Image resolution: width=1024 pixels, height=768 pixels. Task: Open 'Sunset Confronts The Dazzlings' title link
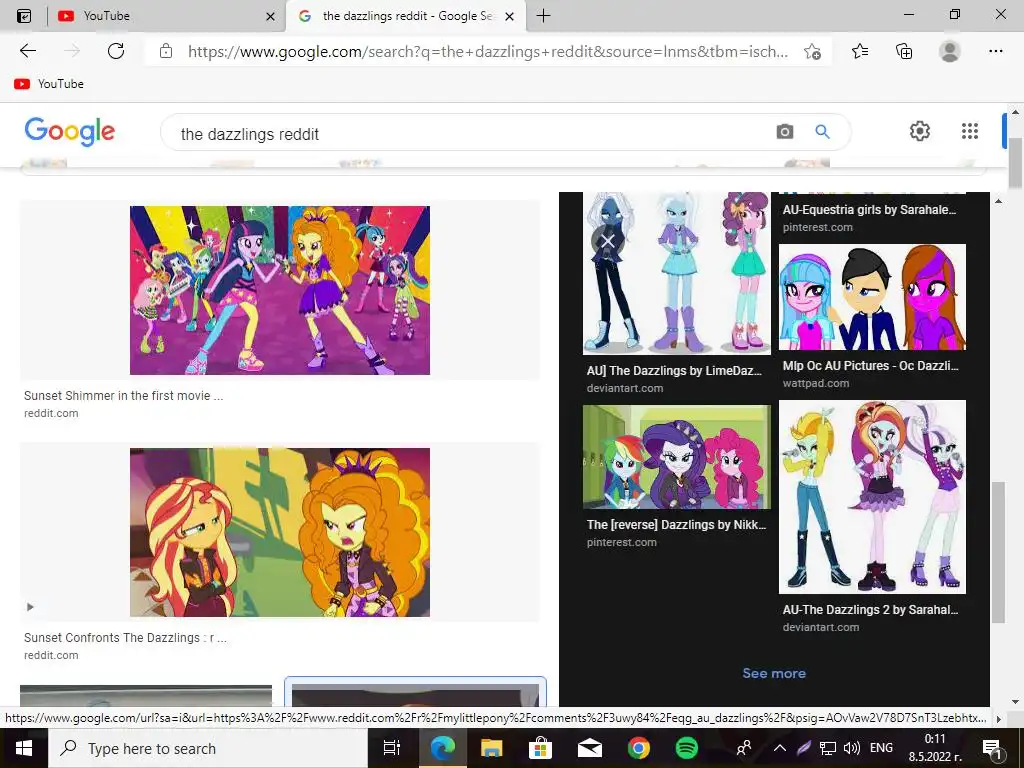tap(125, 638)
